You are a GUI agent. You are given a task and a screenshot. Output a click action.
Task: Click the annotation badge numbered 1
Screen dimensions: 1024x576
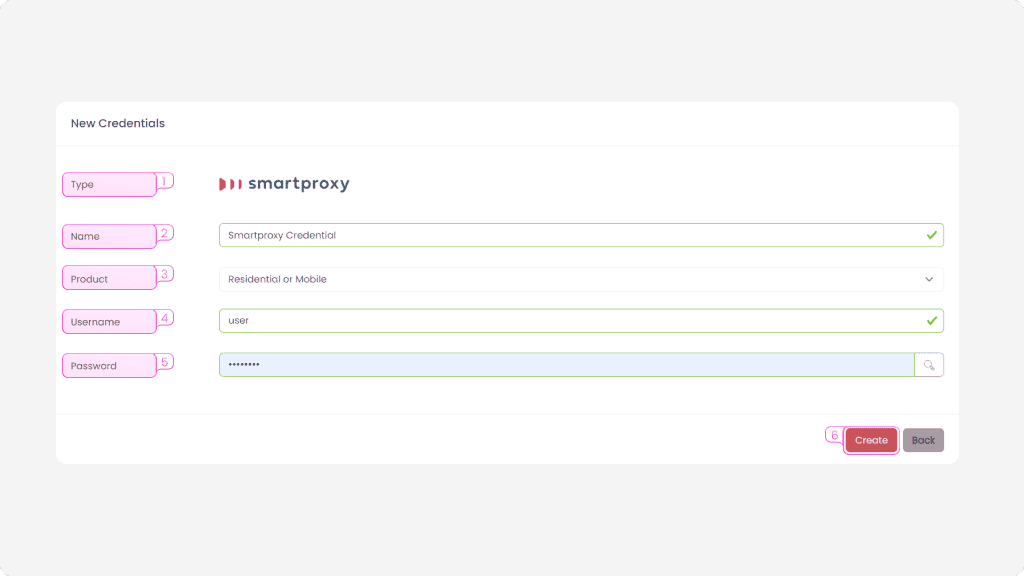pyautogui.click(x=165, y=181)
